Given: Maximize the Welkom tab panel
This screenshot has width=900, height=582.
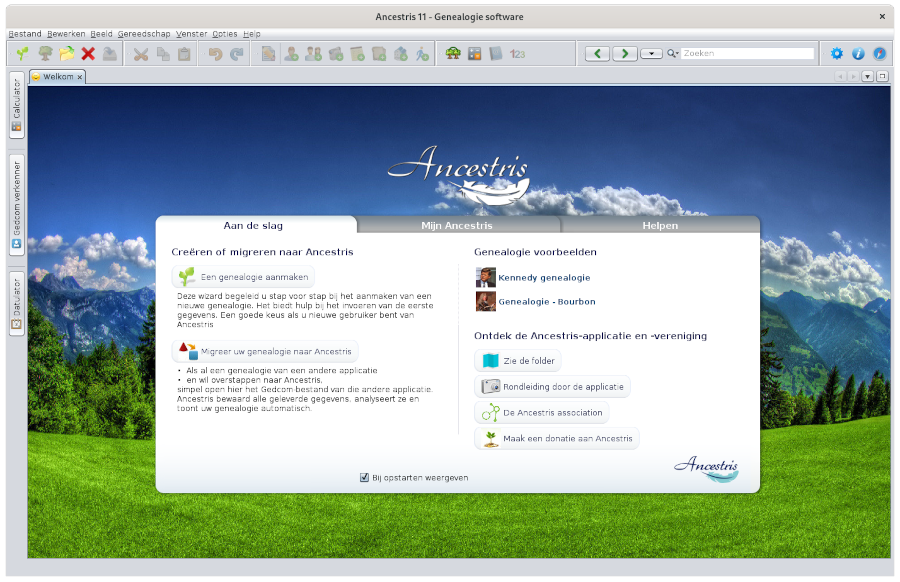Looking at the screenshot, I should (883, 76).
